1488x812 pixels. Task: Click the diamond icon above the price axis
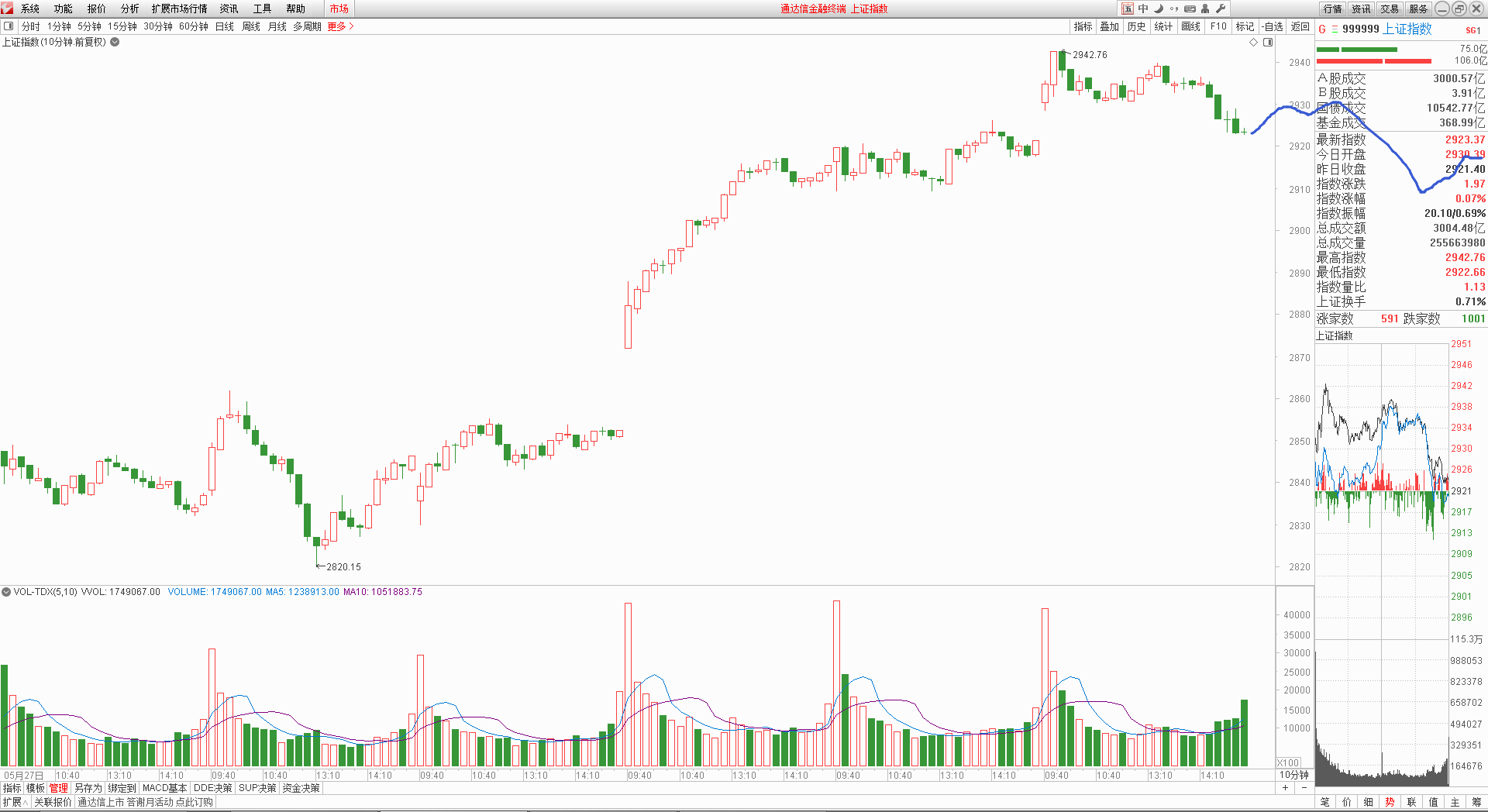1253,43
